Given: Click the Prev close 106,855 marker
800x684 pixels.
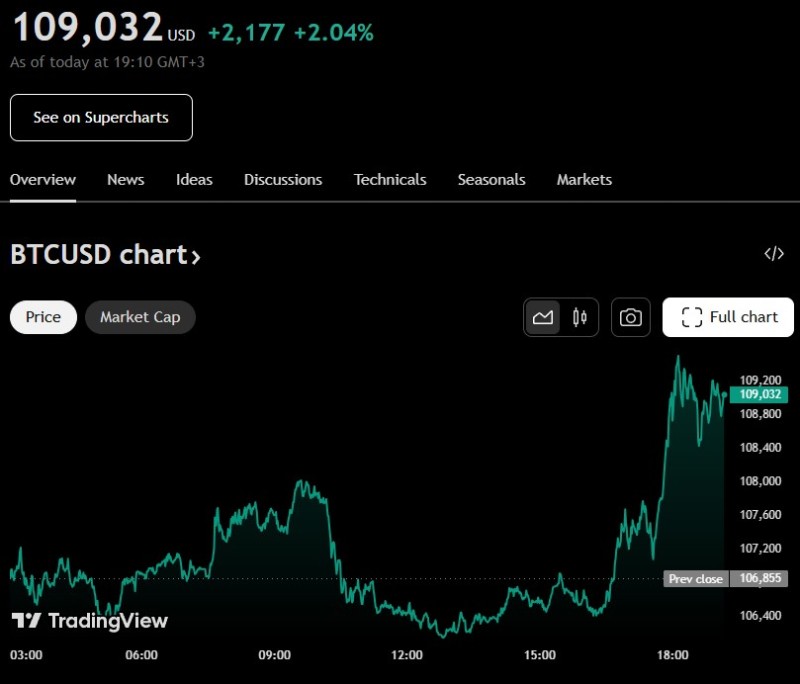Looking at the screenshot, I should (x=726, y=578).
